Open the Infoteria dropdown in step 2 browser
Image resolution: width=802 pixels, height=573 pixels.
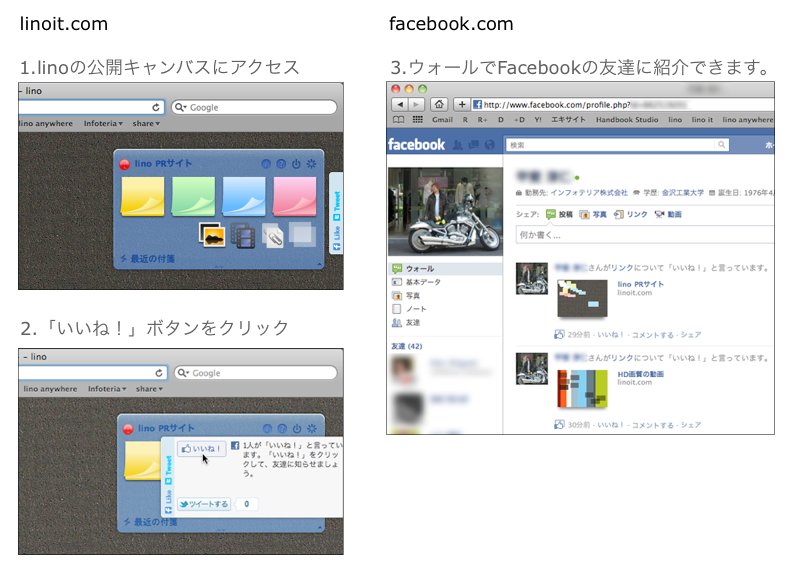point(107,389)
